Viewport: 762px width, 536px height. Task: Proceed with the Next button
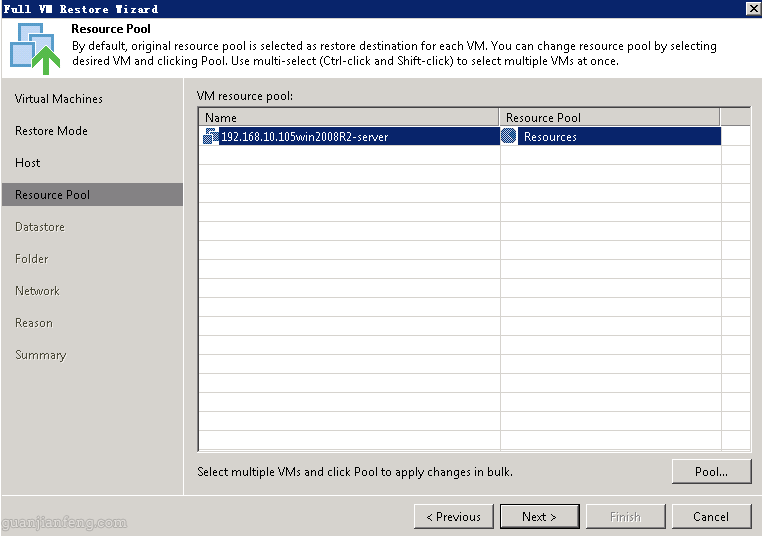pyautogui.click(x=539, y=517)
